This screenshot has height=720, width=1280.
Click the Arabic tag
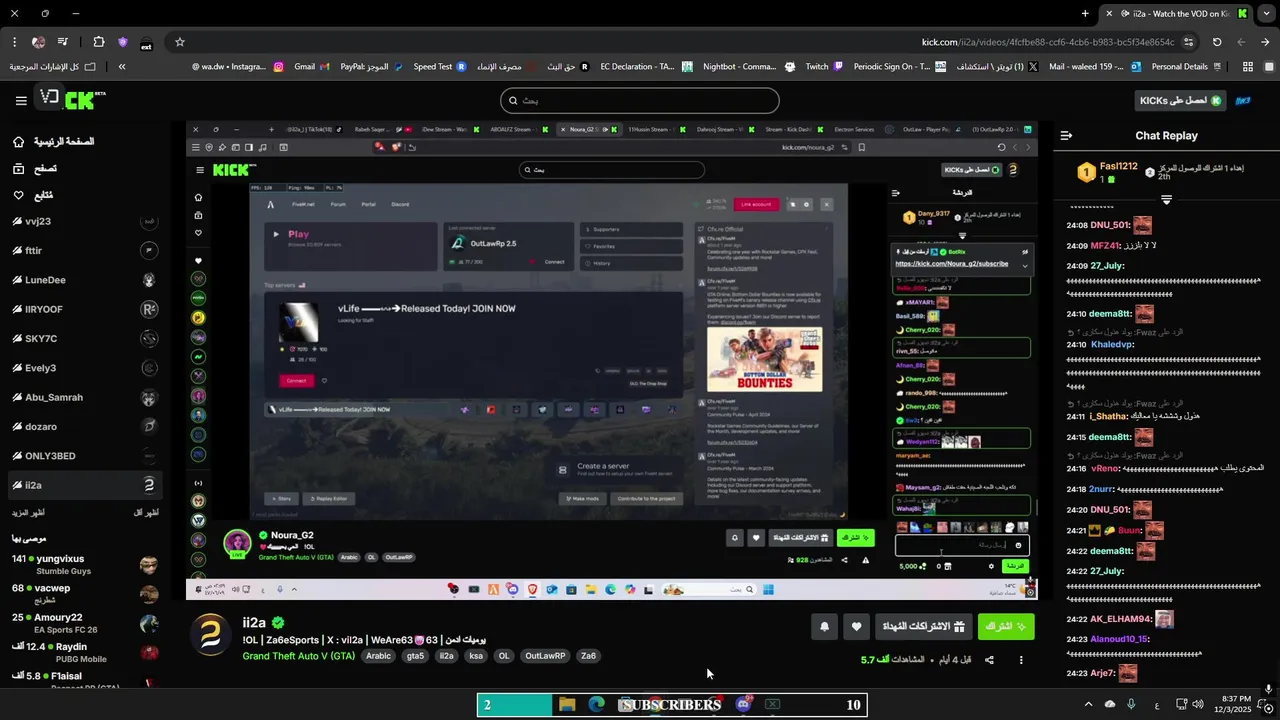378,656
